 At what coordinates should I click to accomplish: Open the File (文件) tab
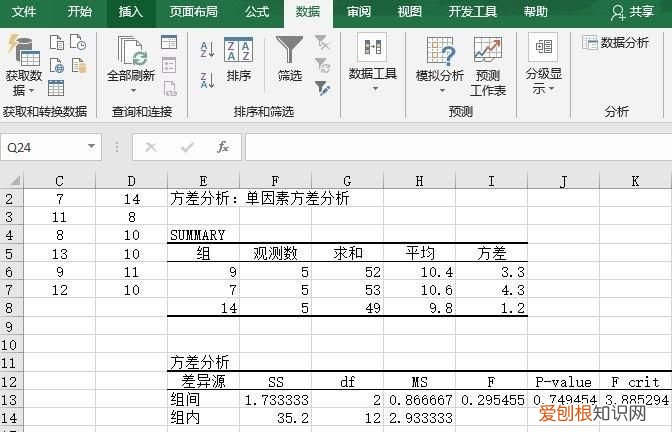click(x=24, y=12)
